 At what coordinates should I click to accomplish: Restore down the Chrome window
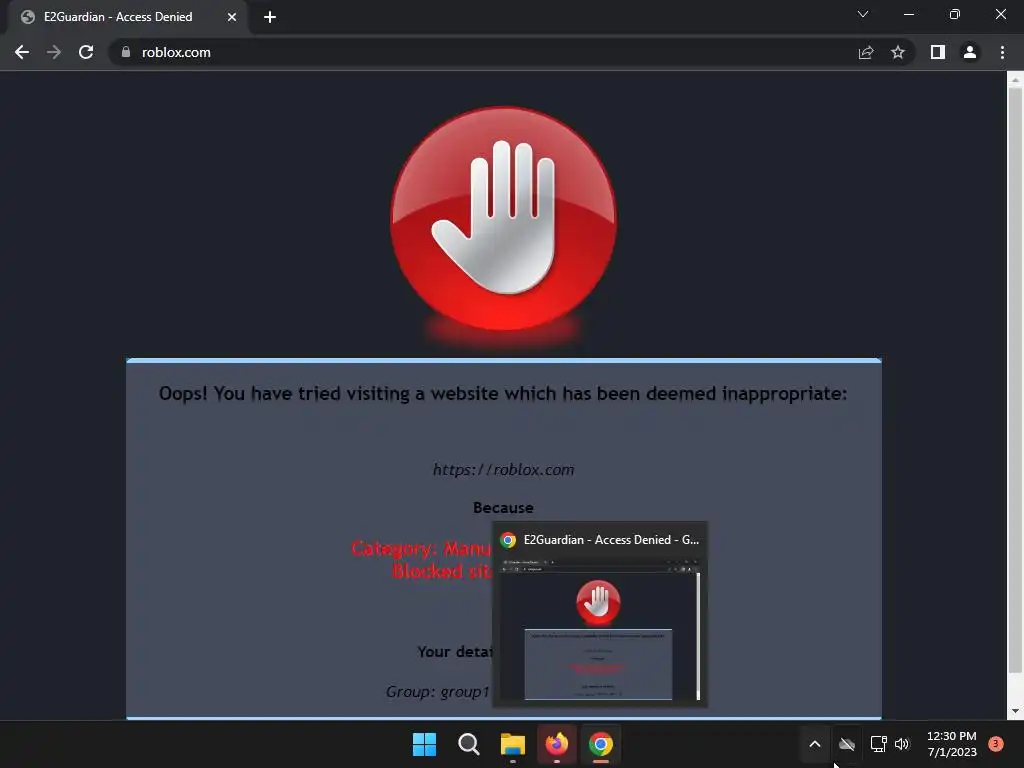click(955, 14)
